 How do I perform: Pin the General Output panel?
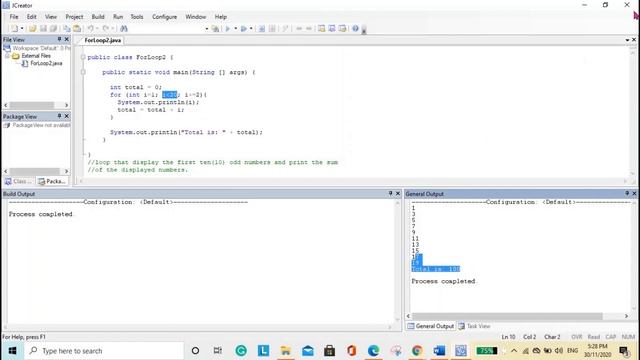click(x=627, y=193)
